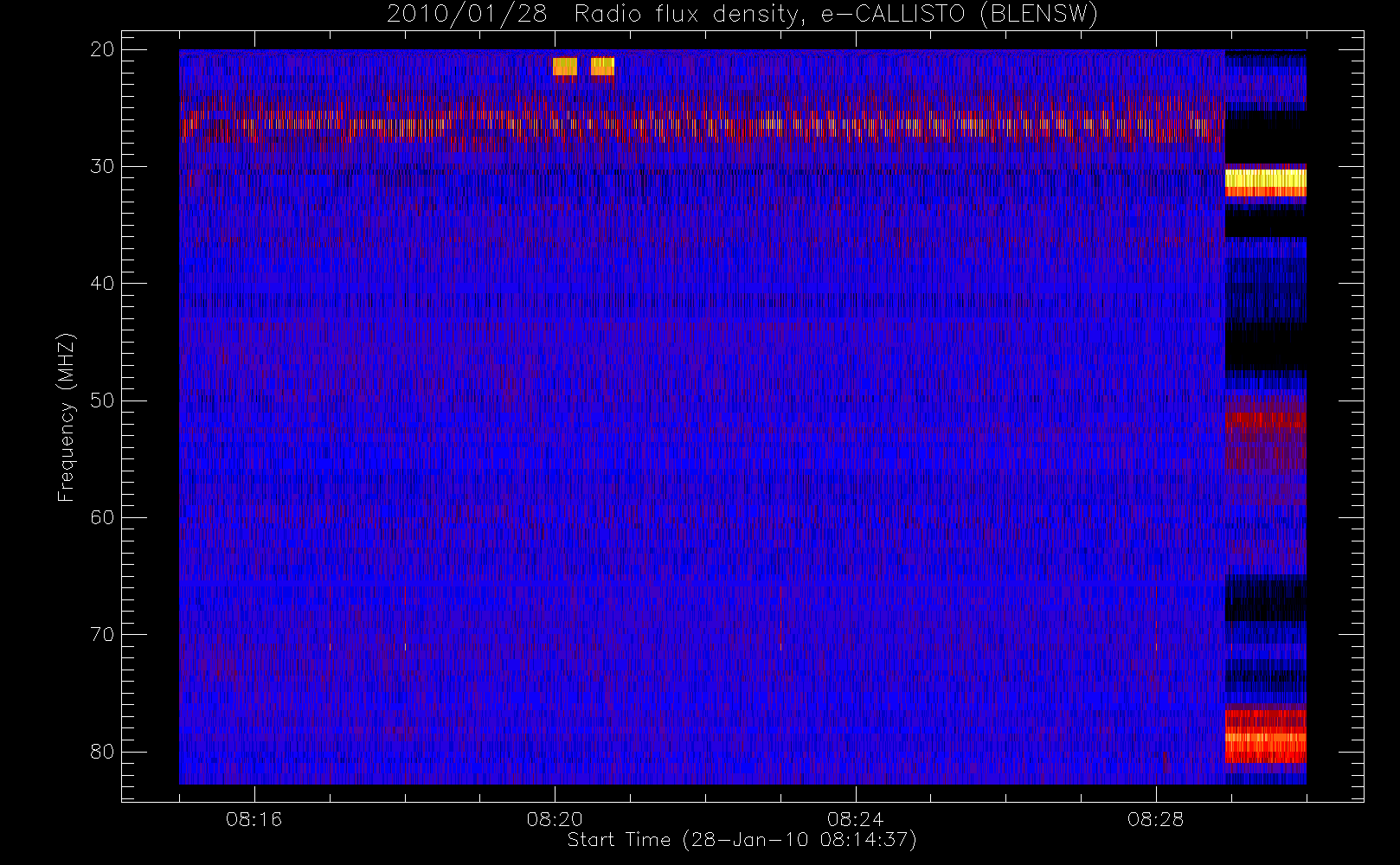The image size is (1400, 865).
Task: Click the 60 frequency axis label
Action: [102, 517]
